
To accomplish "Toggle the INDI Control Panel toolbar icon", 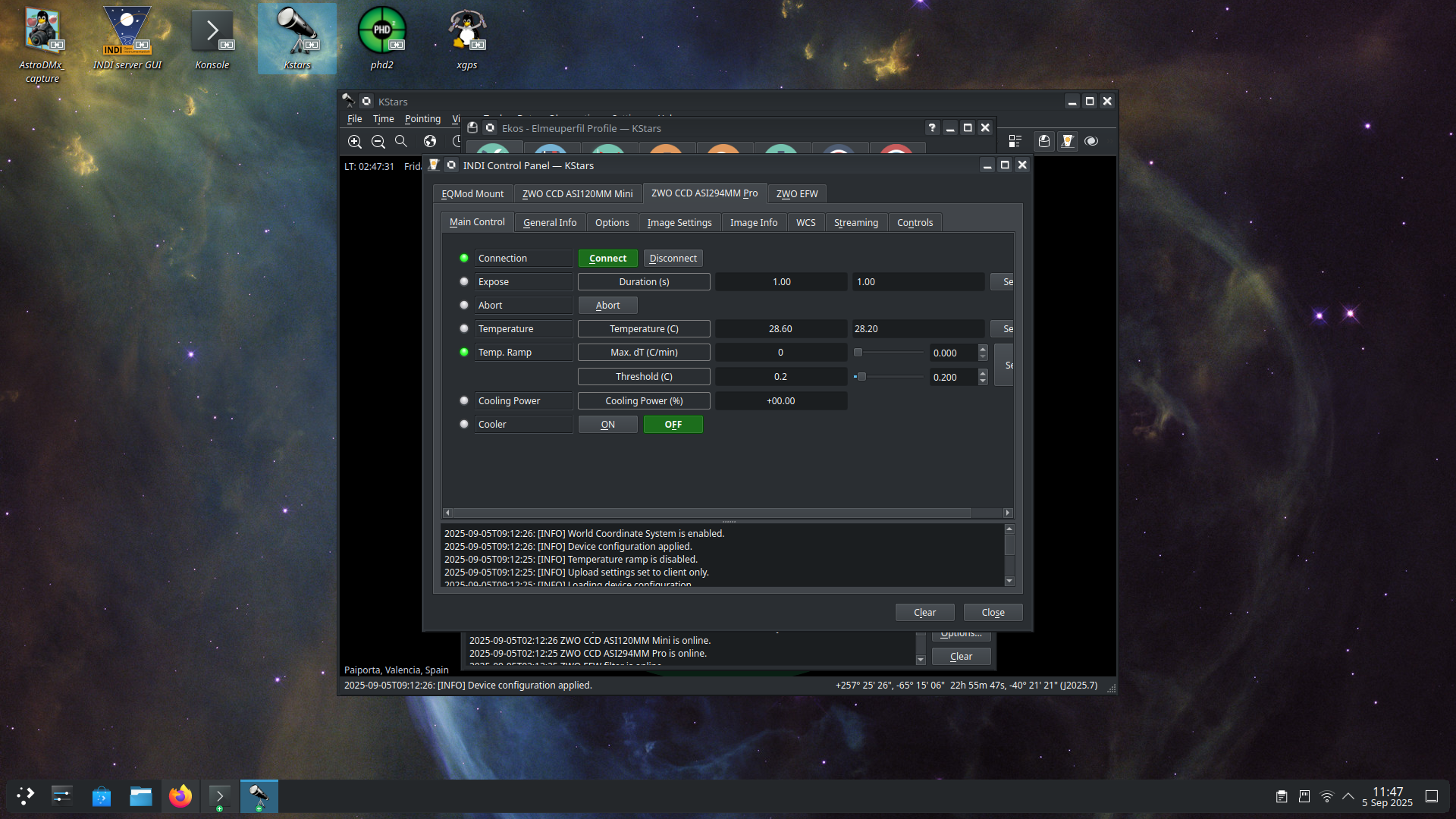I will click(x=1068, y=141).
